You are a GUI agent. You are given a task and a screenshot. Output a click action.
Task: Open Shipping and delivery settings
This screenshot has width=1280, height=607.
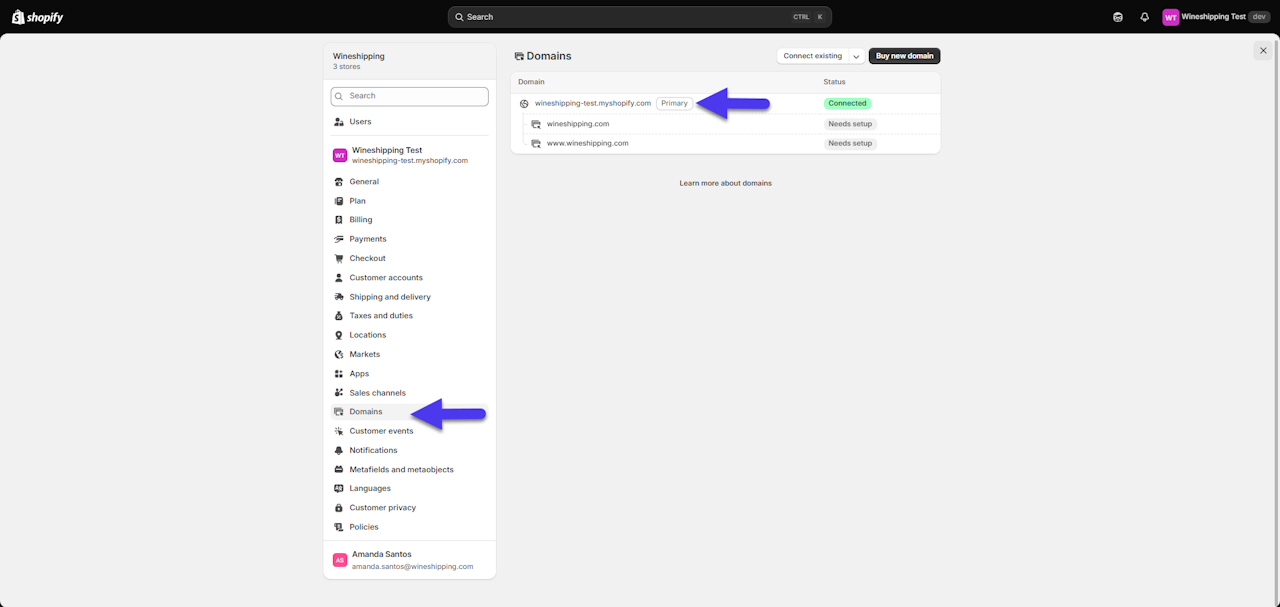(x=410, y=297)
